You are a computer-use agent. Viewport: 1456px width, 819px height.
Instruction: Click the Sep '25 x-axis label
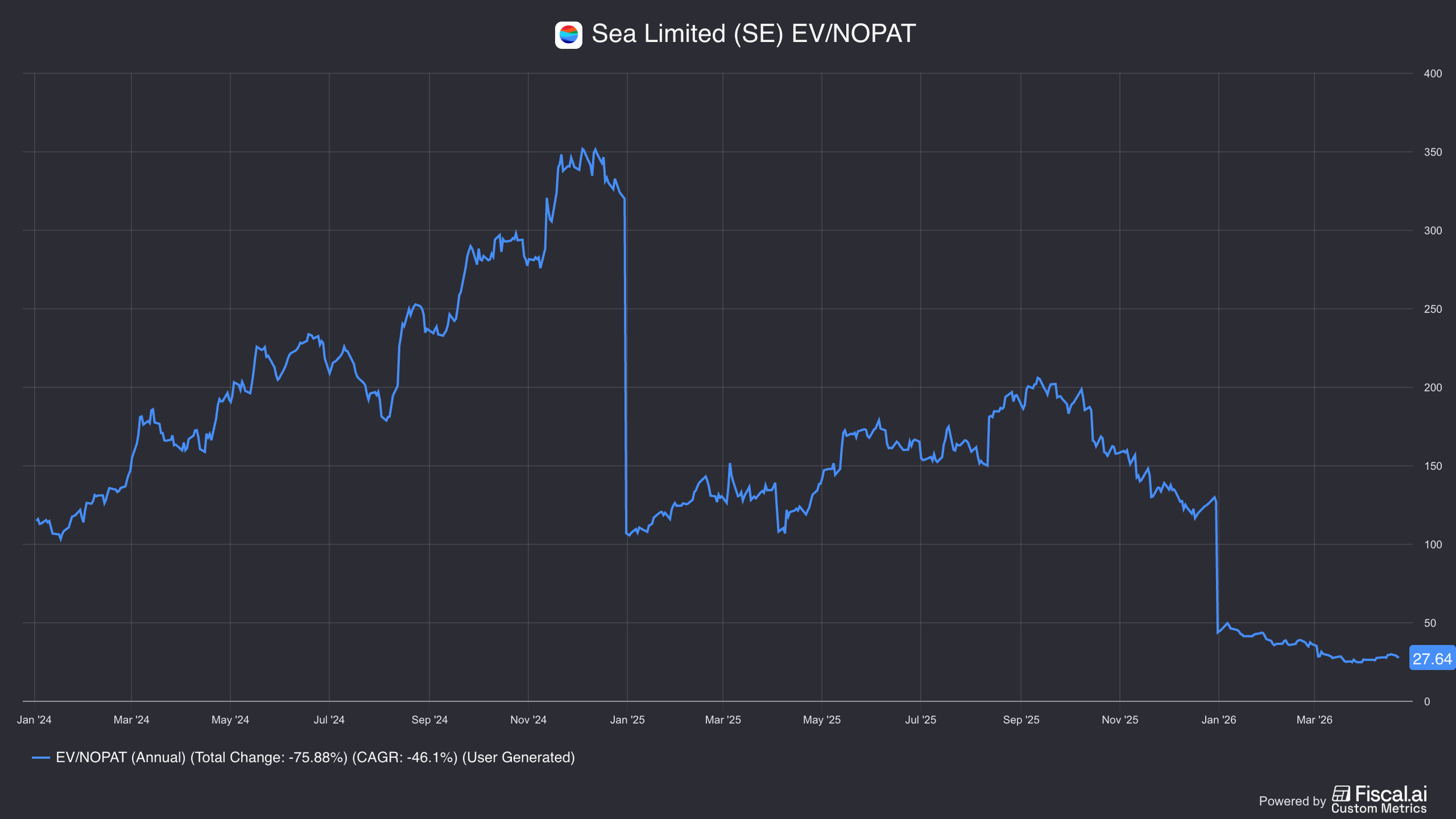pyautogui.click(x=1021, y=720)
